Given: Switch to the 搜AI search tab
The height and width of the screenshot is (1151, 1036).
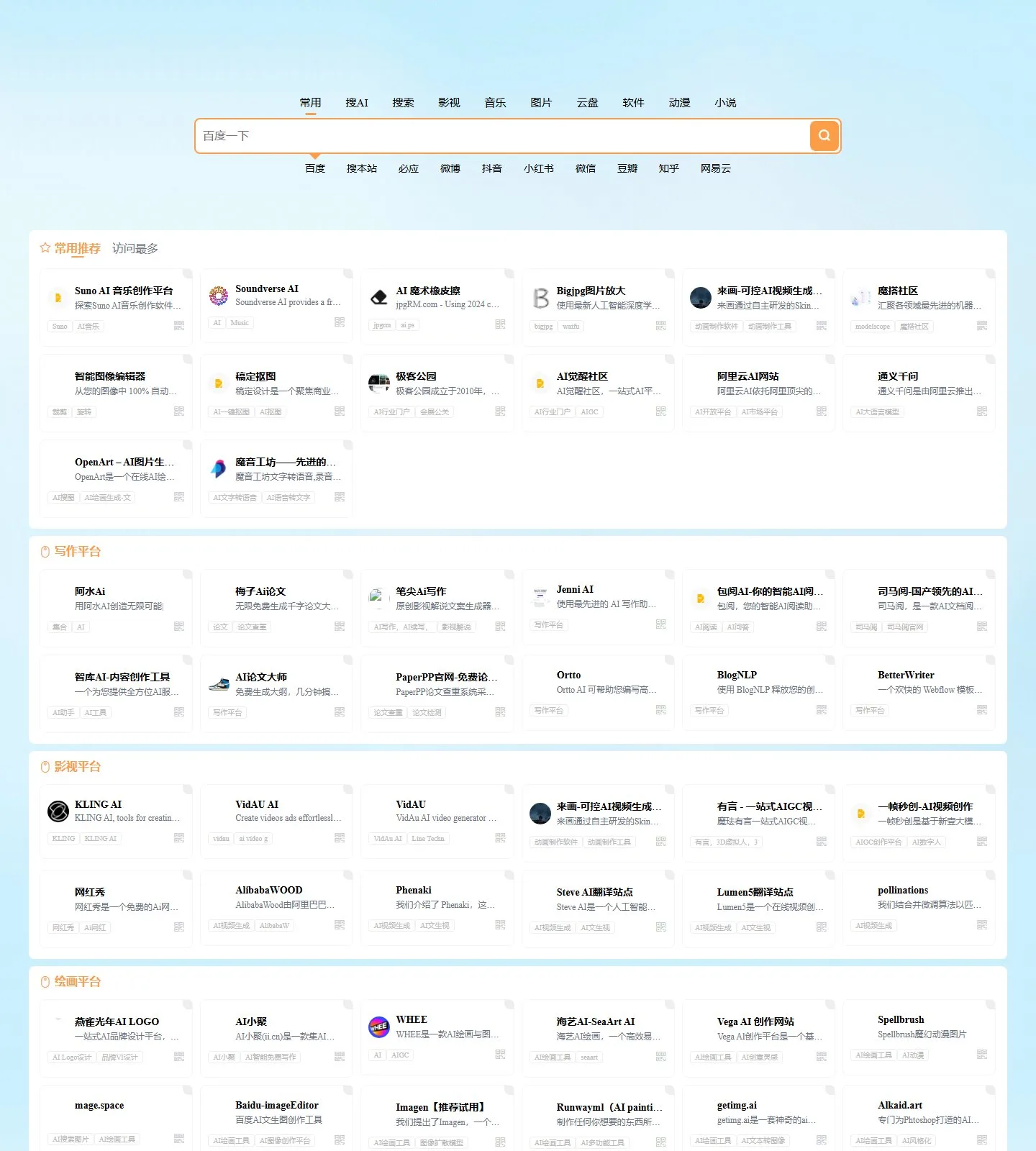Looking at the screenshot, I should pos(357,103).
